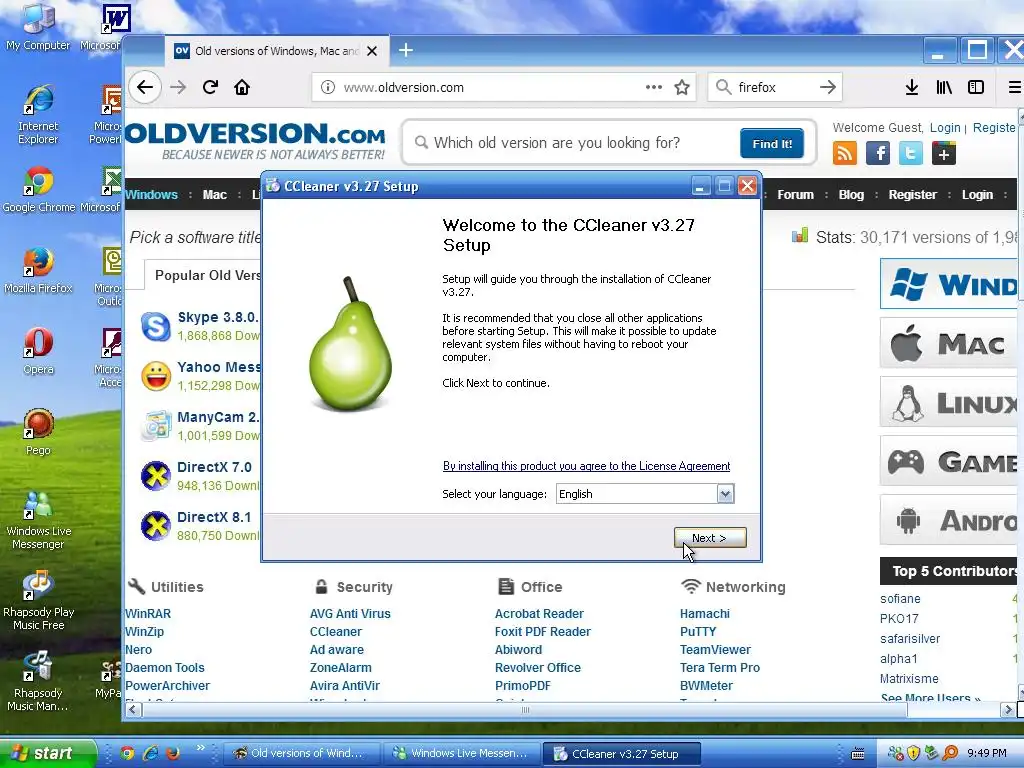Open a new browser tab
Screen dimensions: 1024x768
[406, 50]
